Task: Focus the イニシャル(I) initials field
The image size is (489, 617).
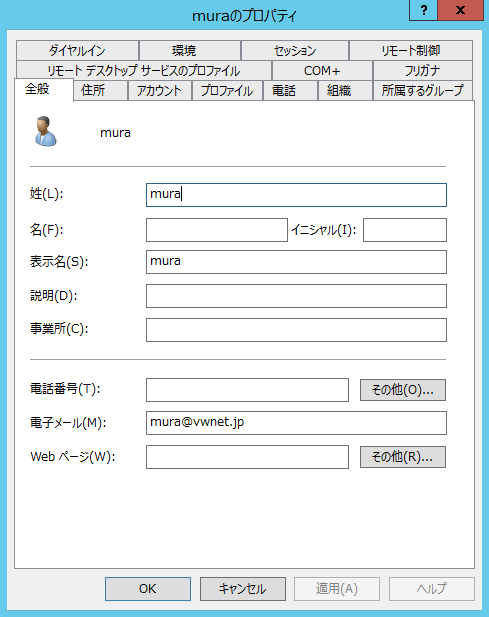Action: (x=405, y=230)
